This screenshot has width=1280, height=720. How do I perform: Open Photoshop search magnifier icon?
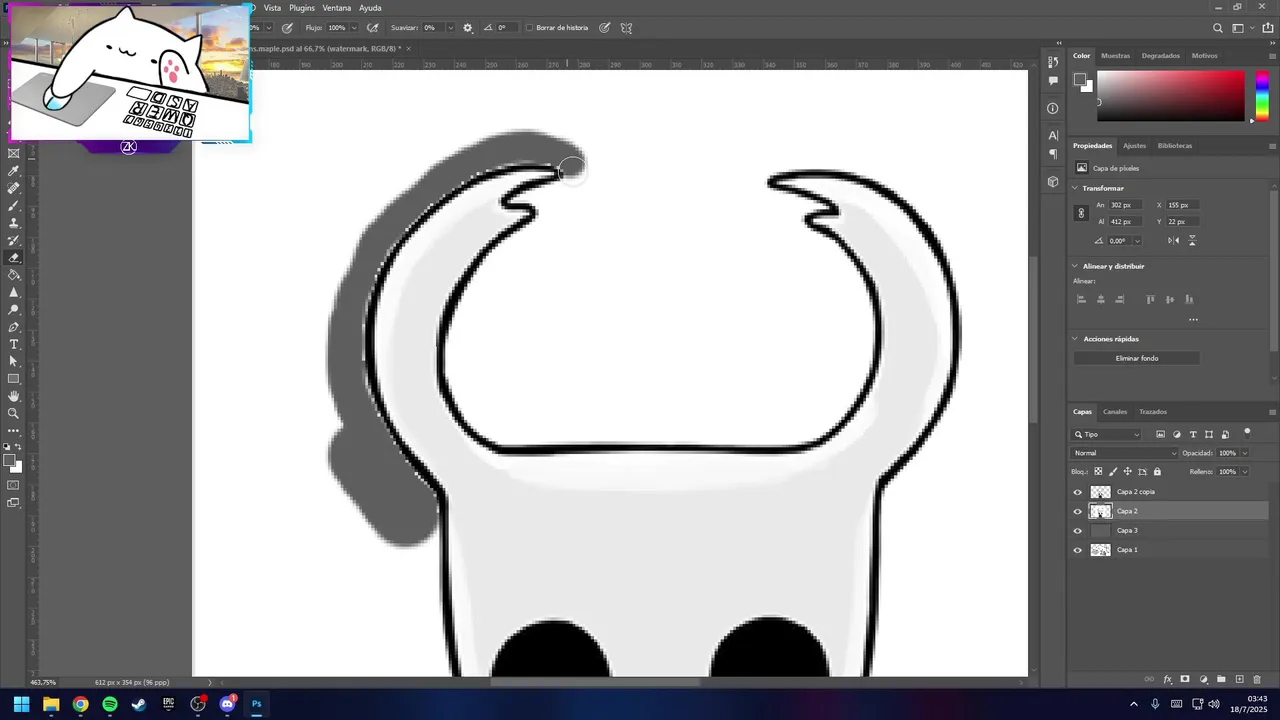[1217, 28]
